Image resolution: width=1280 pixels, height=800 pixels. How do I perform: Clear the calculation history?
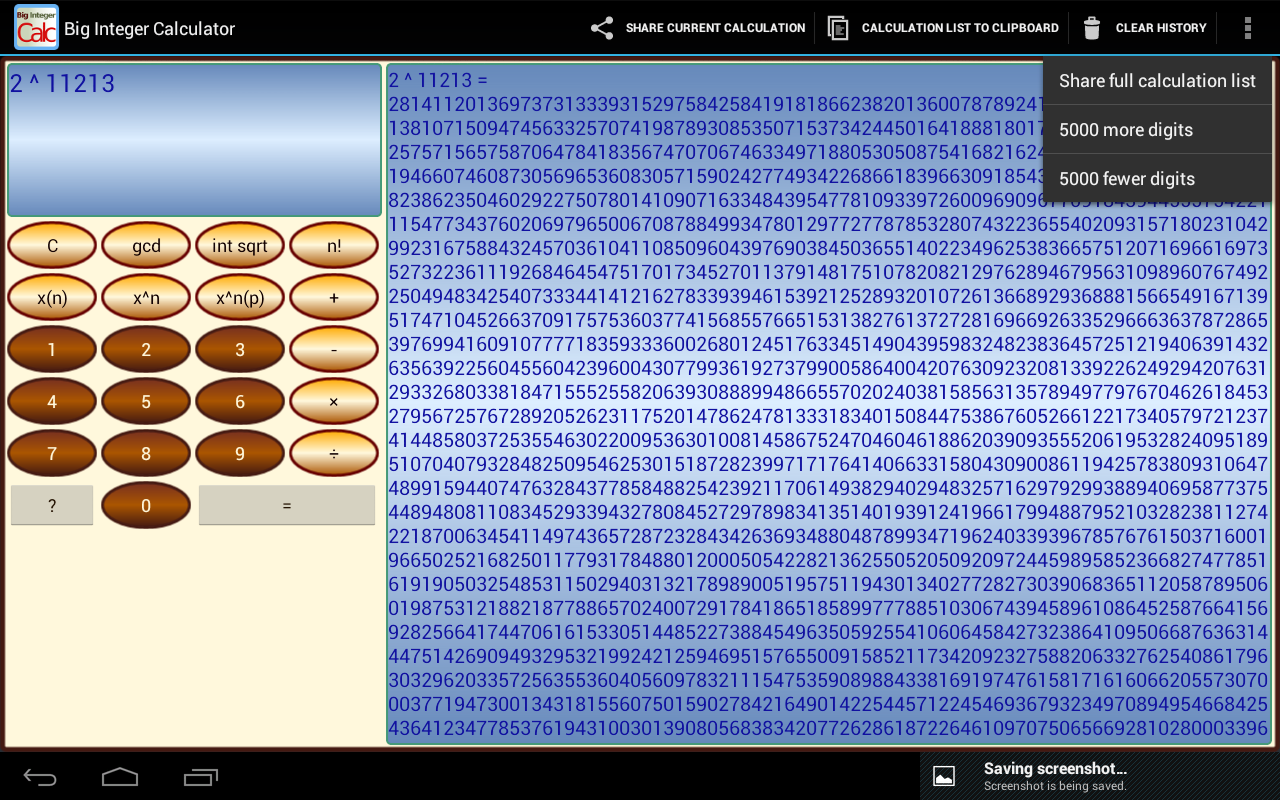(1144, 27)
